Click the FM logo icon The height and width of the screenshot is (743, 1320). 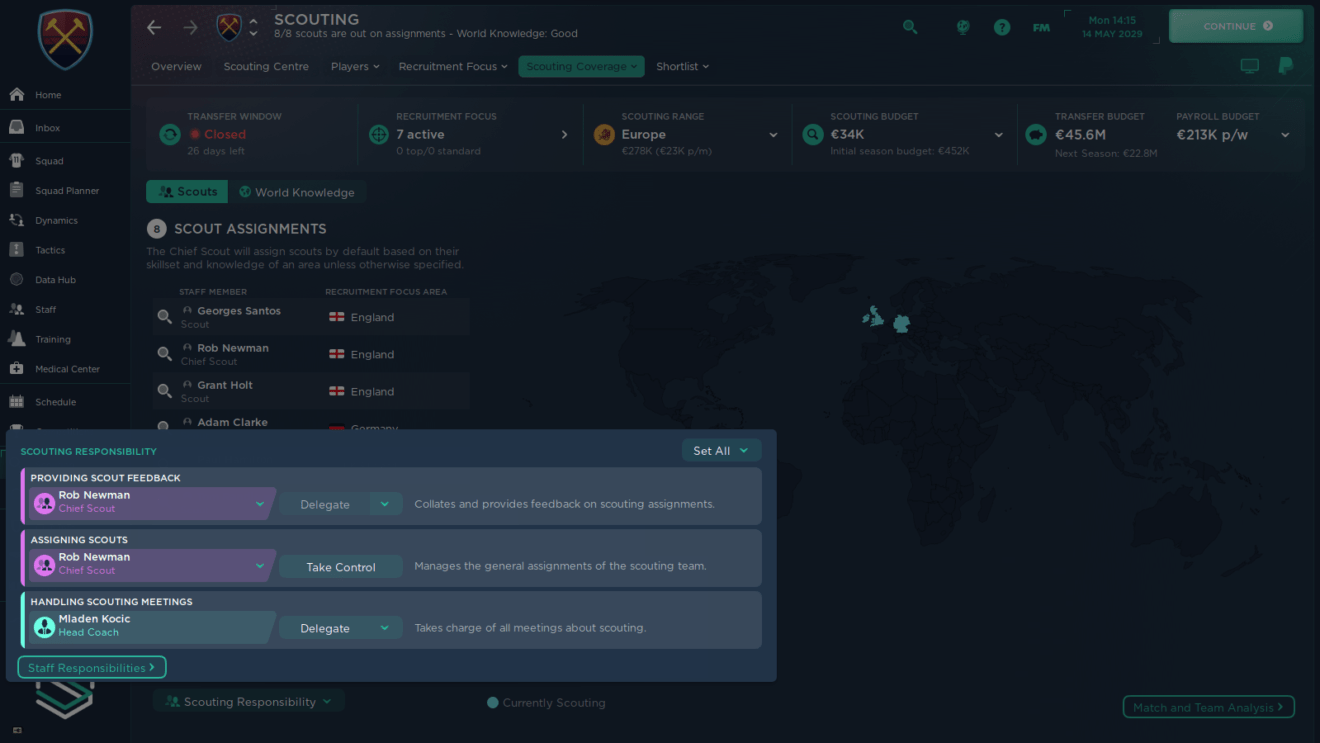(x=1041, y=27)
